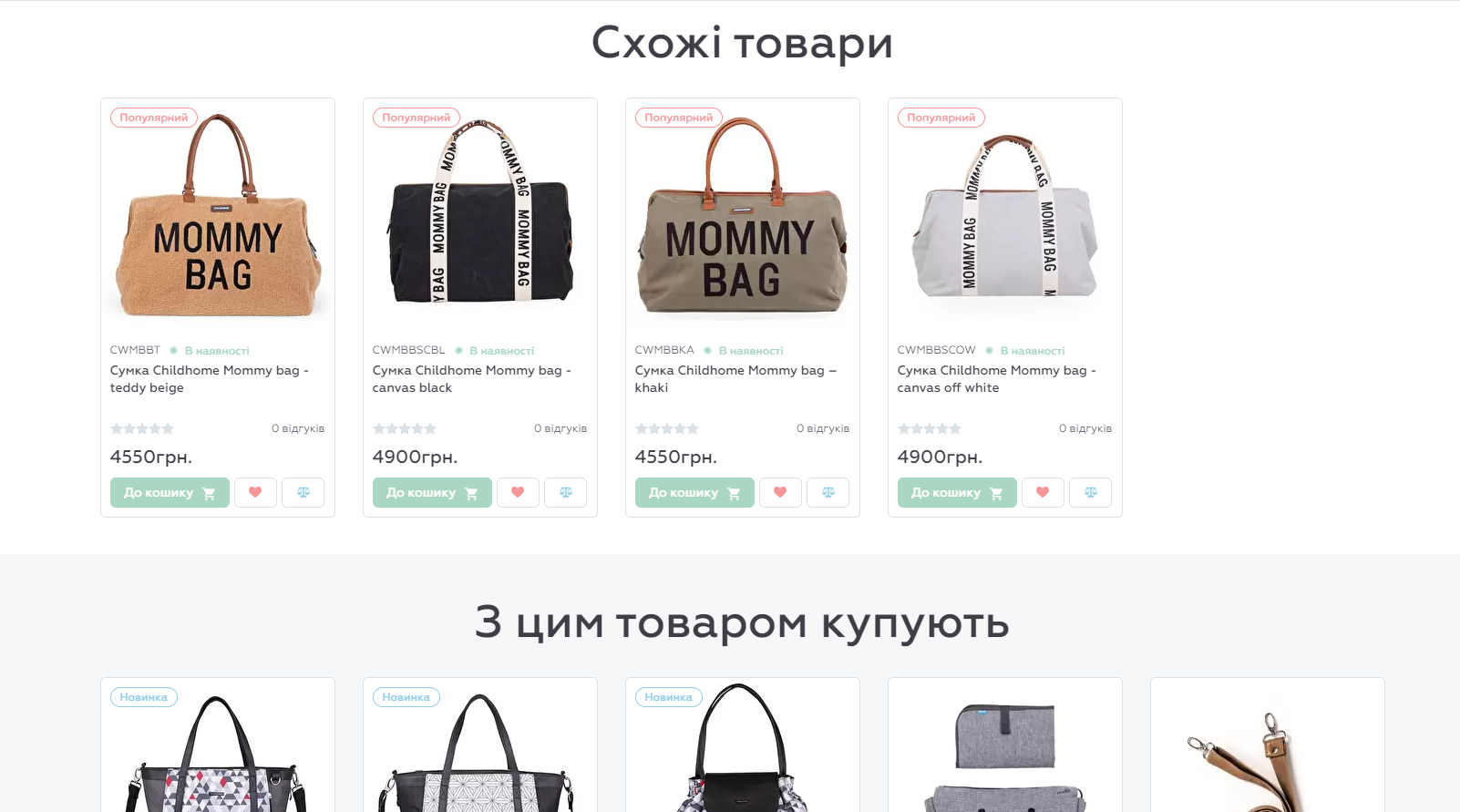Open Сумка Childhome Mommy bag khaki link
This screenshot has height=812, width=1460.
coord(735,379)
